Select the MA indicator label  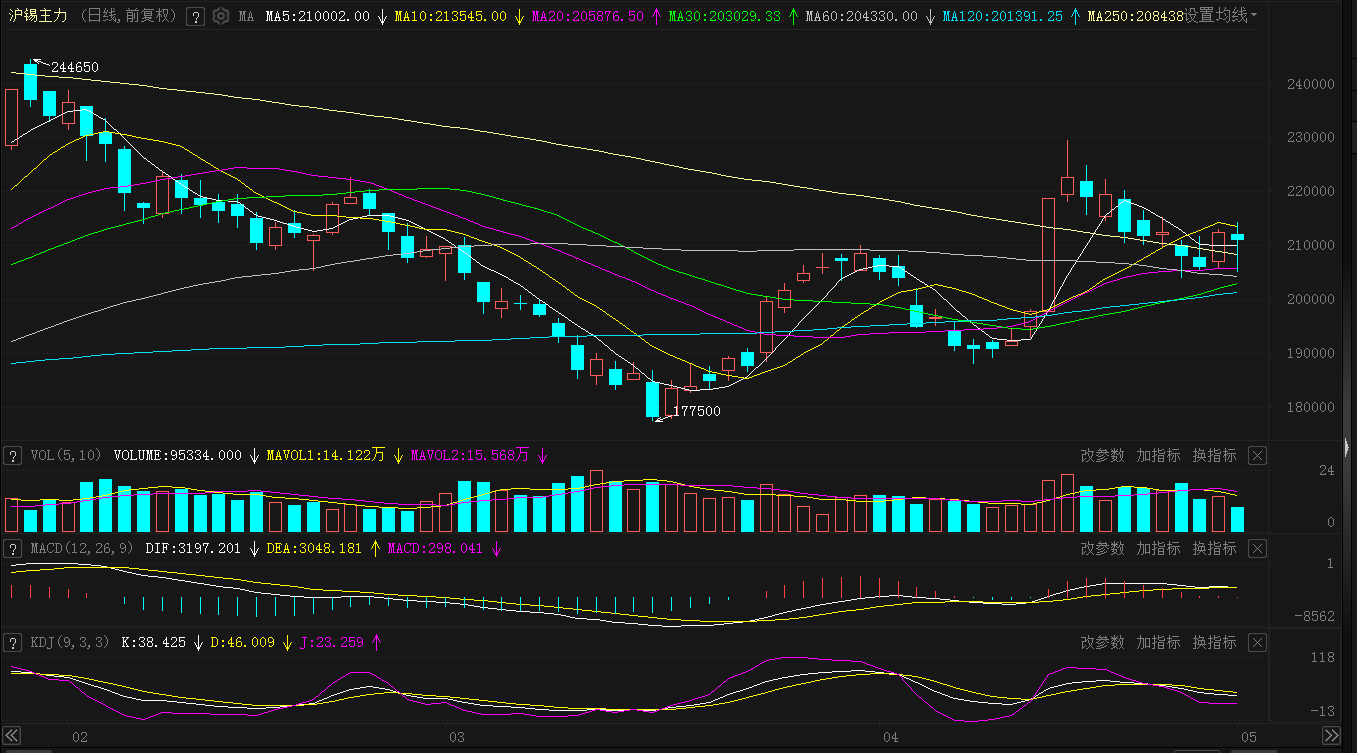246,17
